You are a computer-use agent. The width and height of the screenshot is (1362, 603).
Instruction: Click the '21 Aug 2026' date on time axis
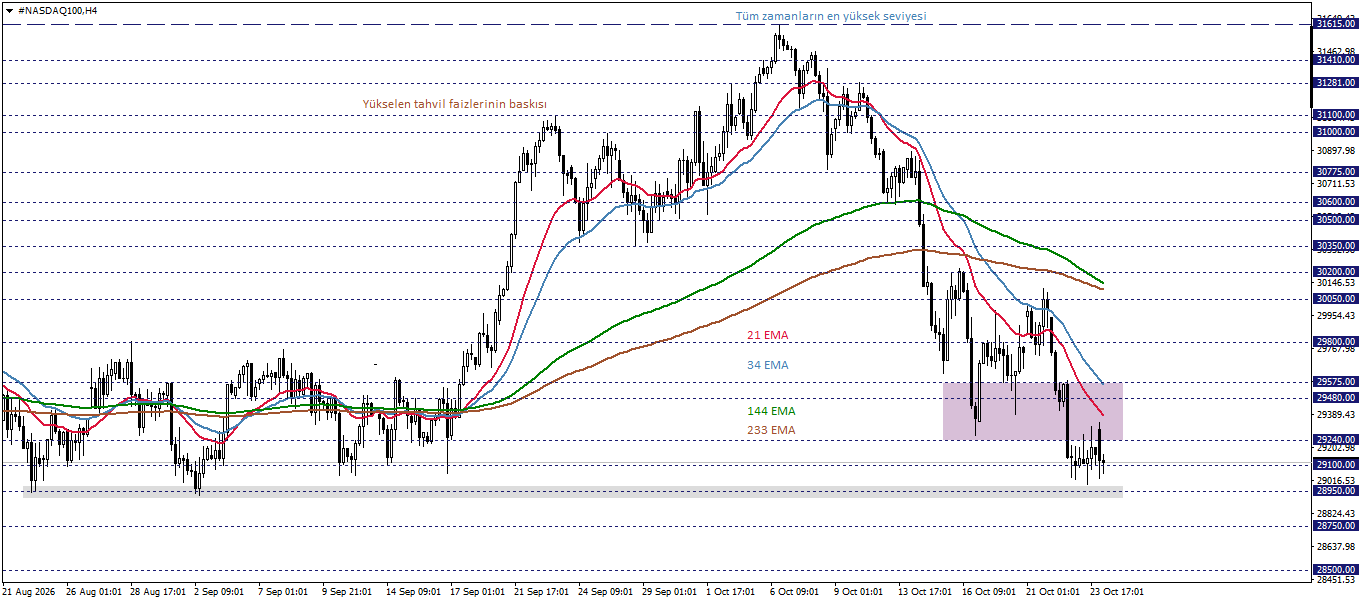[x=29, y=592]
